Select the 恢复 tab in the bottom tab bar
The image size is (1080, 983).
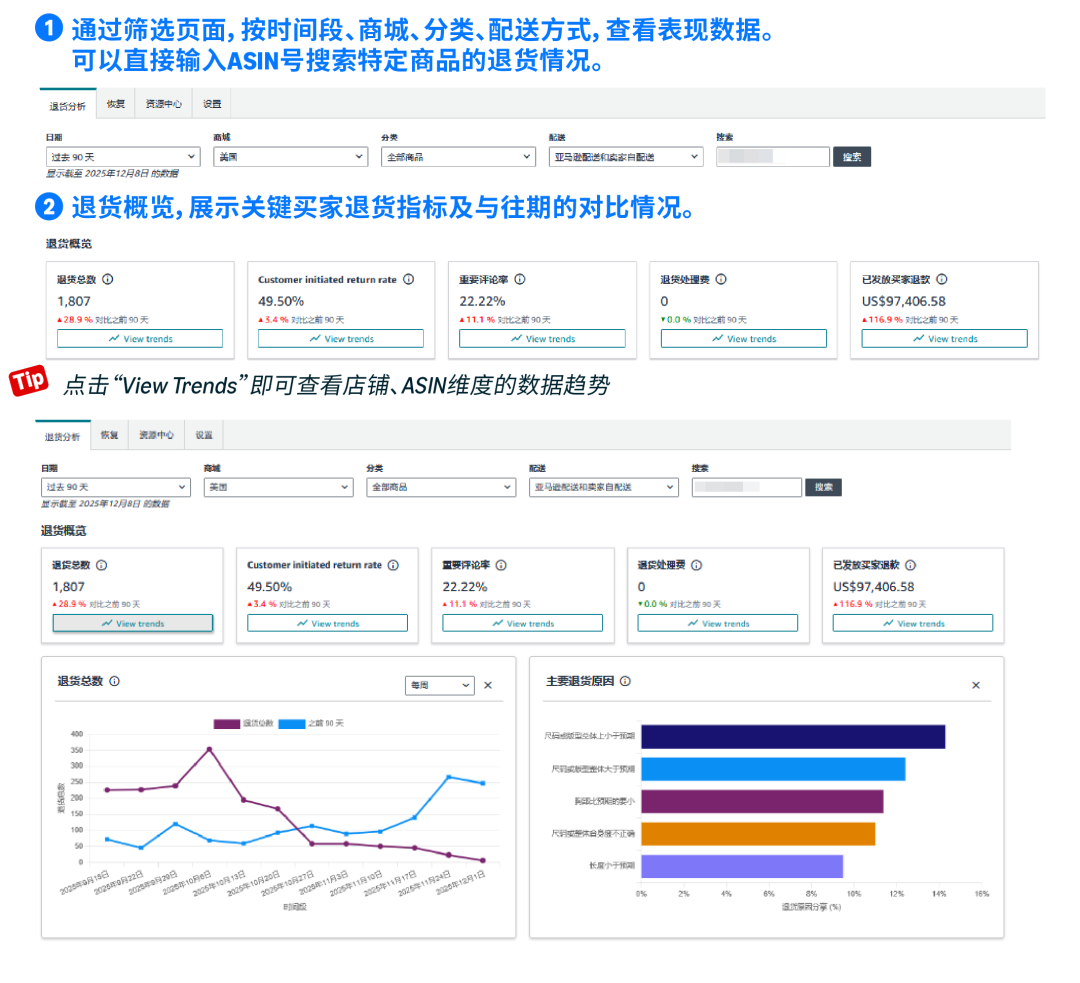(x=109, y=436)
